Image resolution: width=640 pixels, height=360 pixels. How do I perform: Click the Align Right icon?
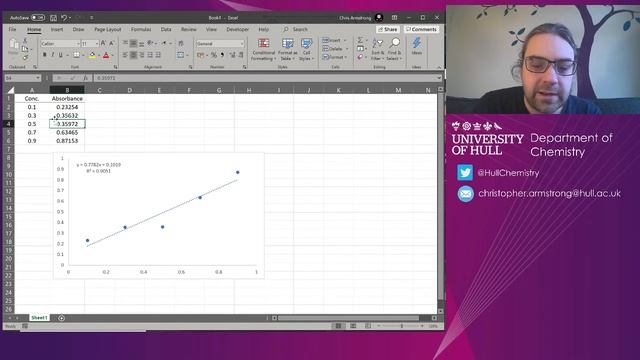tap(142, 55)
